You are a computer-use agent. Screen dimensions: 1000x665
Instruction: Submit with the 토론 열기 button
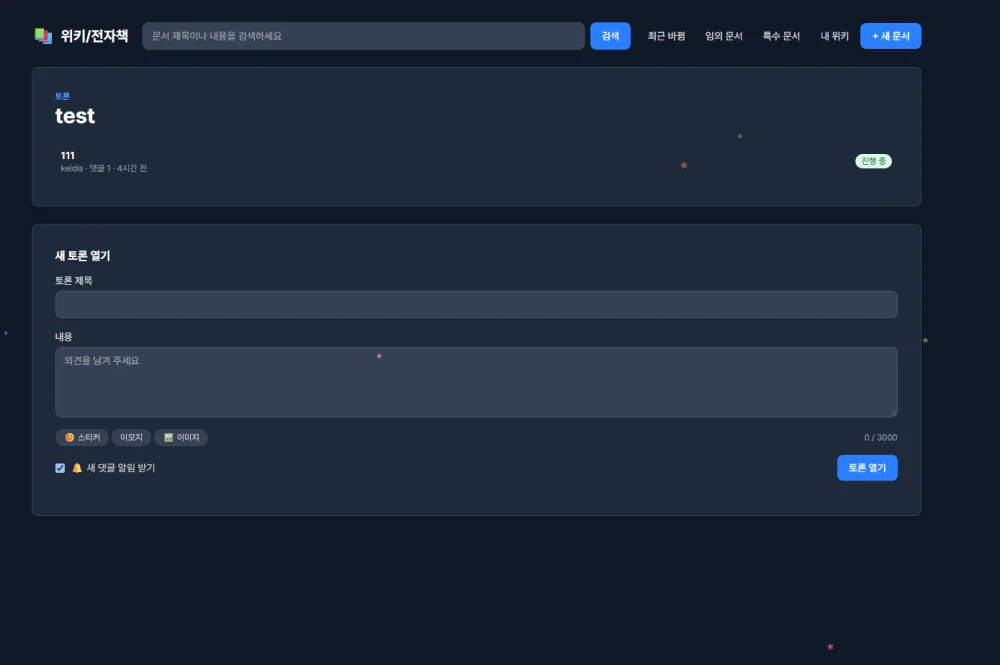tap(867, 468)
